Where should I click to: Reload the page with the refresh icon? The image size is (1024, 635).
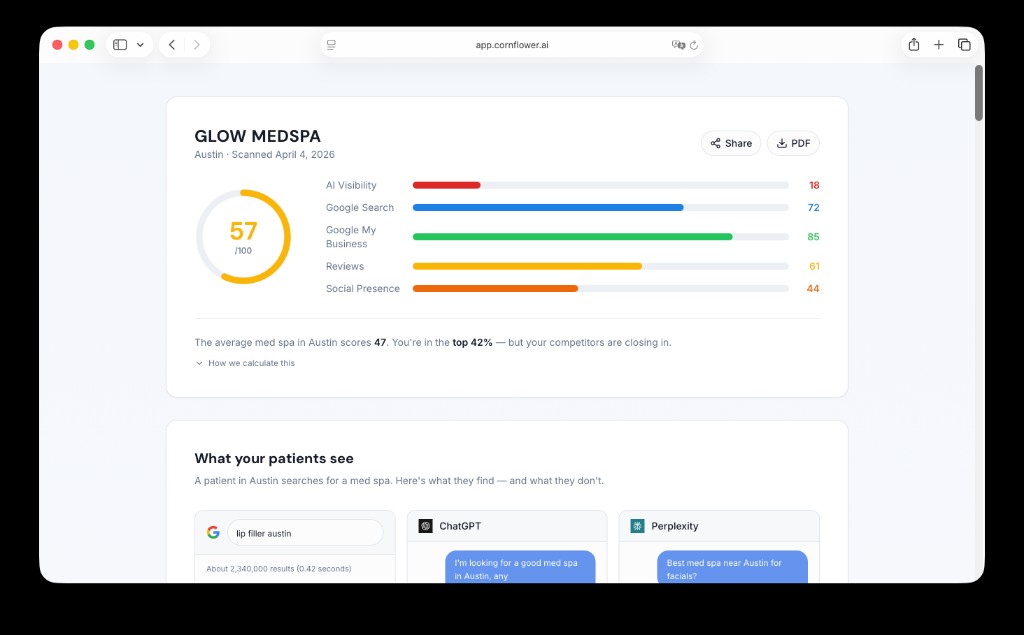coord(694,45)
